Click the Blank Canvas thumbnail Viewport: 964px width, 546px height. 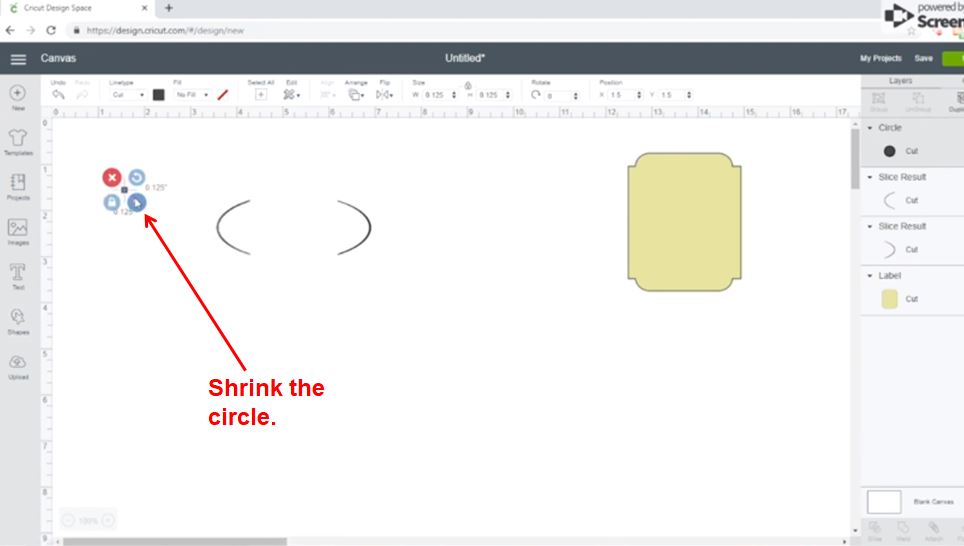point(884,502)
